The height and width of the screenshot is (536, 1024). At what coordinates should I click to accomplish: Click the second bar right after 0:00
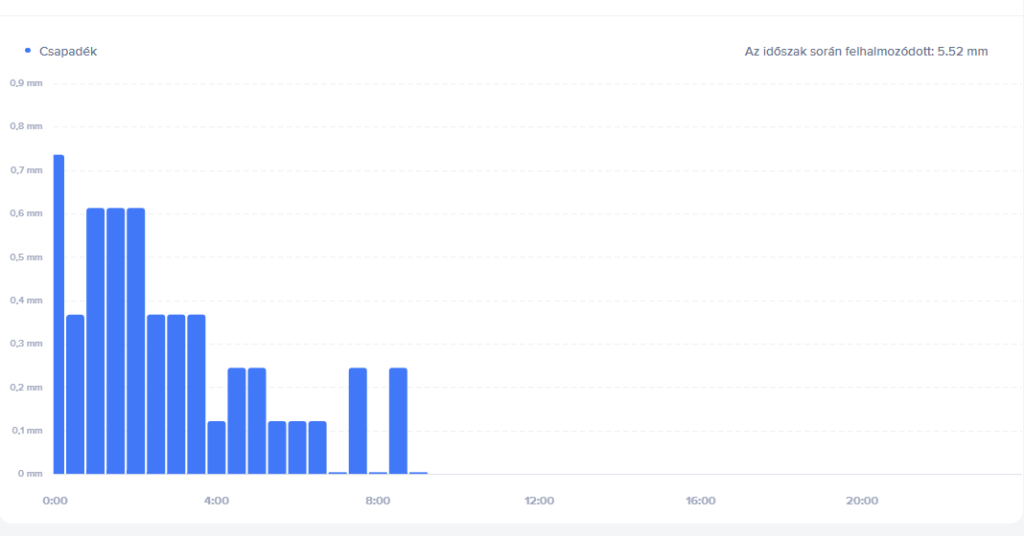(75, 394)
